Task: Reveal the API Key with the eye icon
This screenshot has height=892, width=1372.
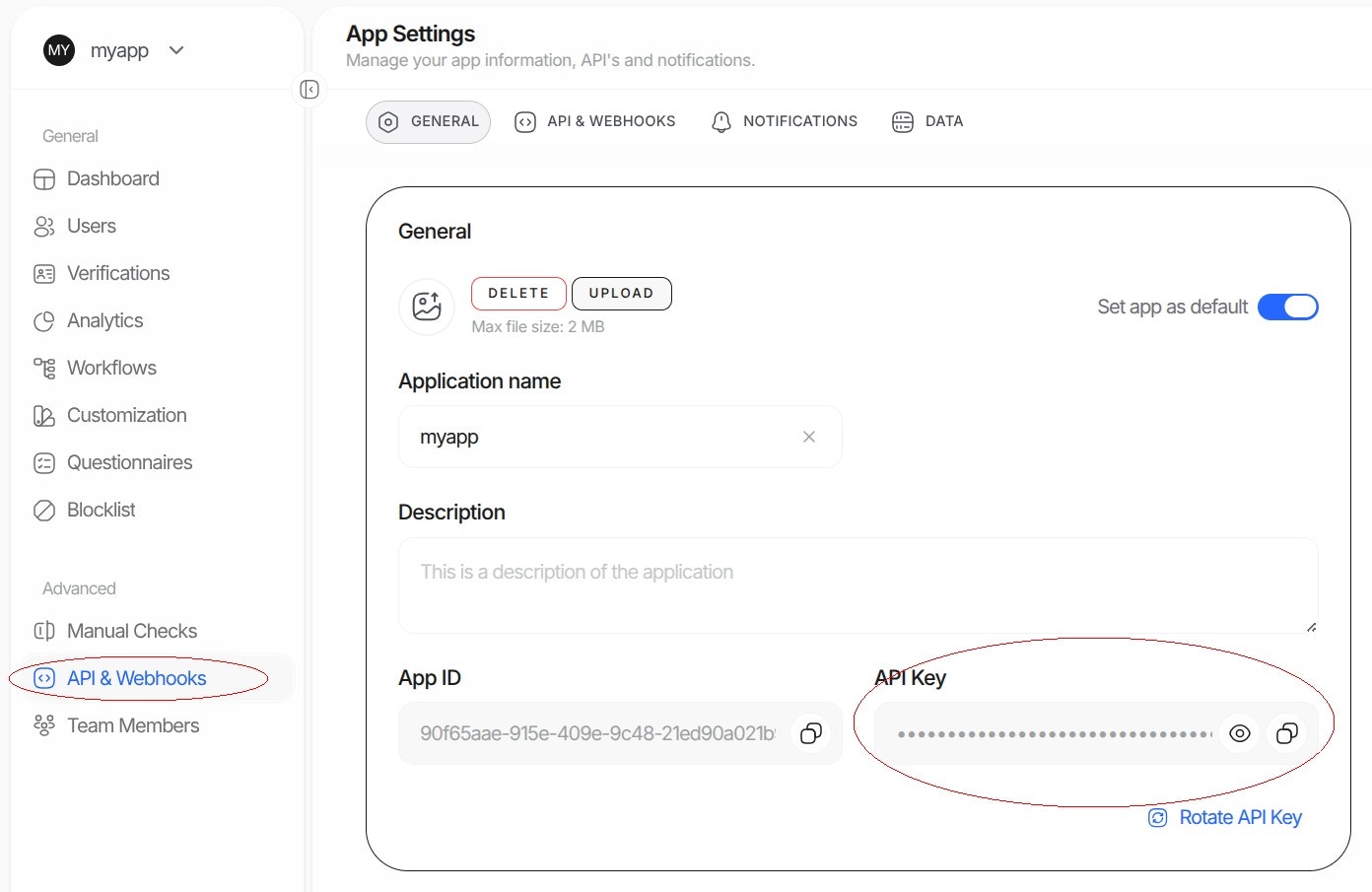Action: point(1240,733)
